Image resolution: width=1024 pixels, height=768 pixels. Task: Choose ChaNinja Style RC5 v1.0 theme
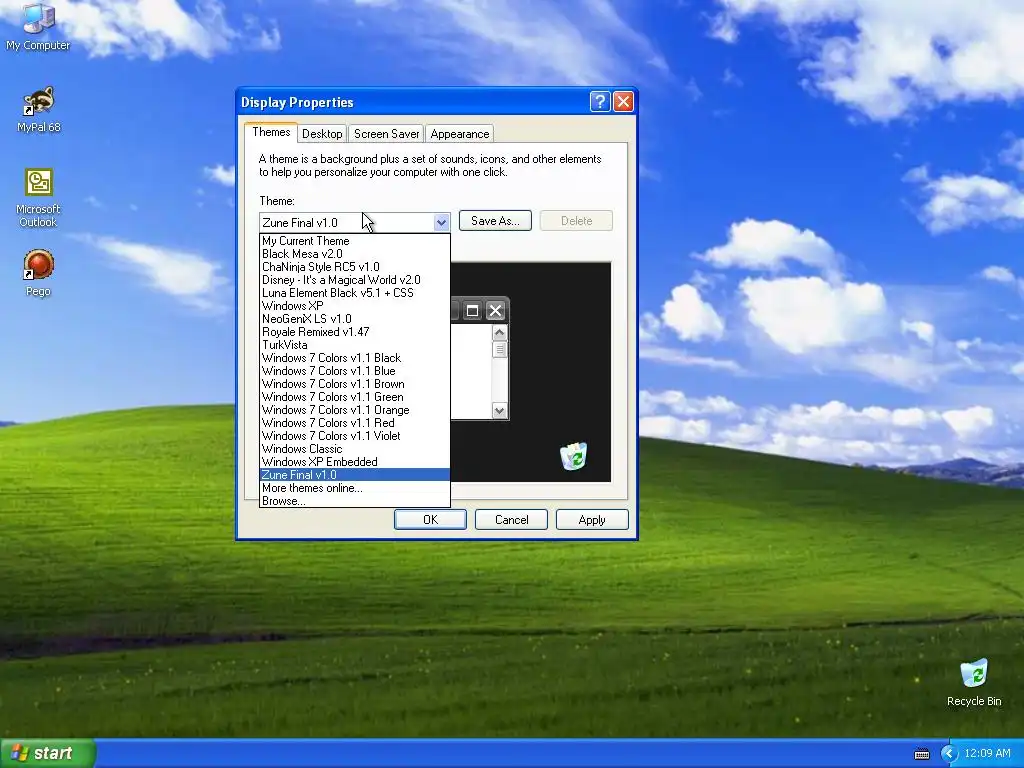(x=355, y=267)
